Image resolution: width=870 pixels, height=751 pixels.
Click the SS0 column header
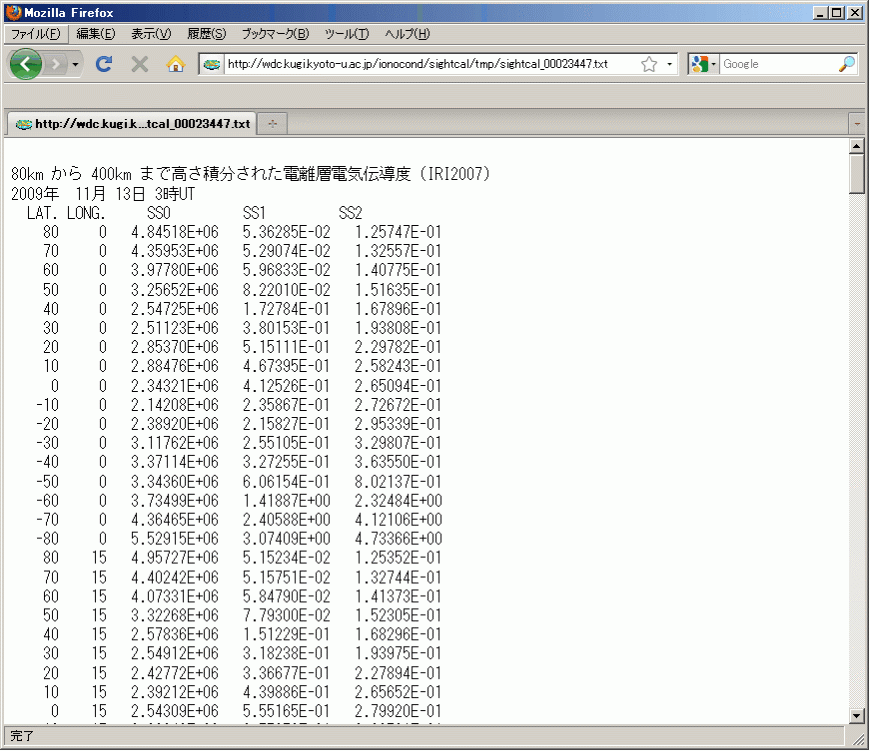159,213
